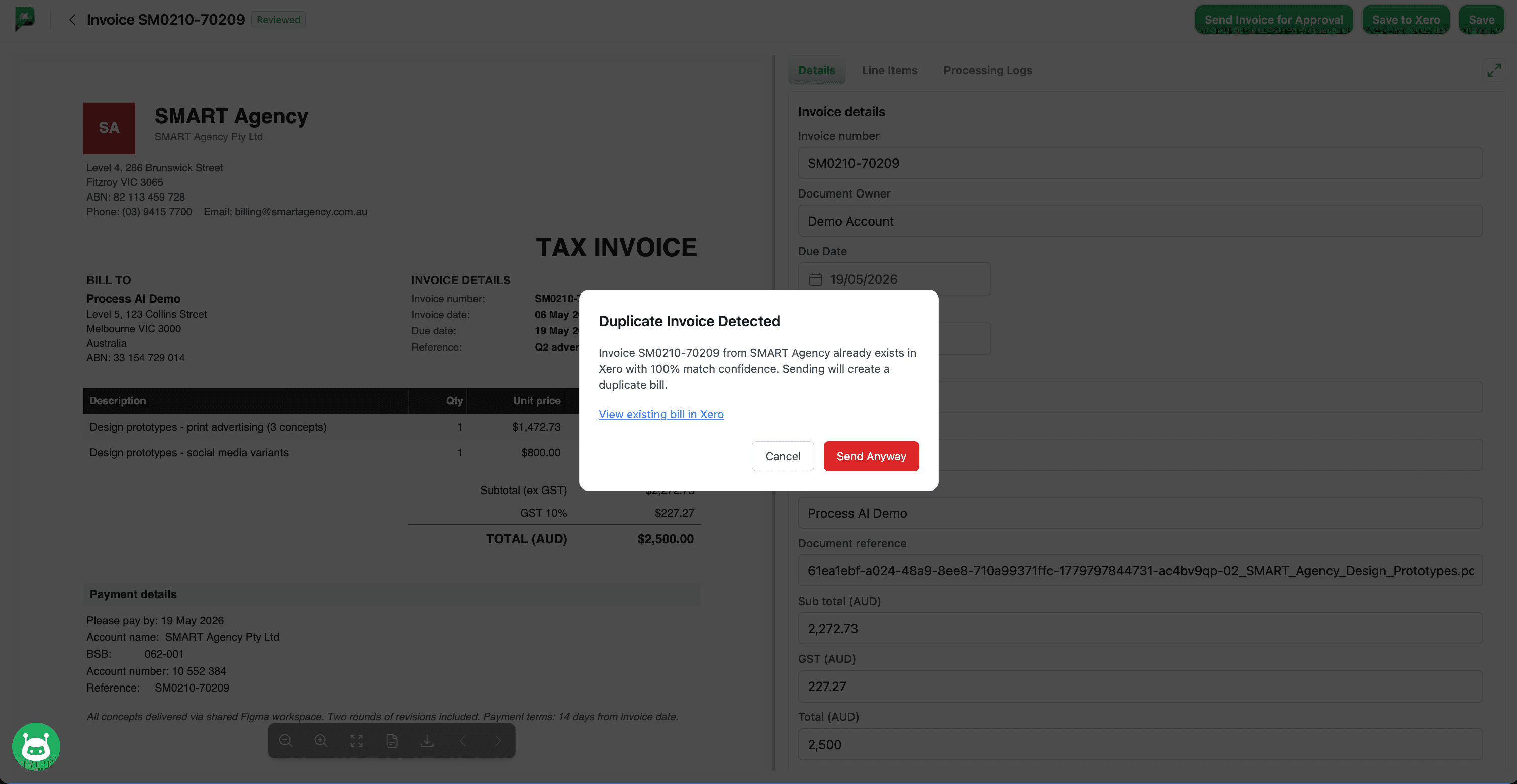Viewport: 1517px width, 784px height.
Task: Click the Payment details heading
Action: [x=133, y=594]
